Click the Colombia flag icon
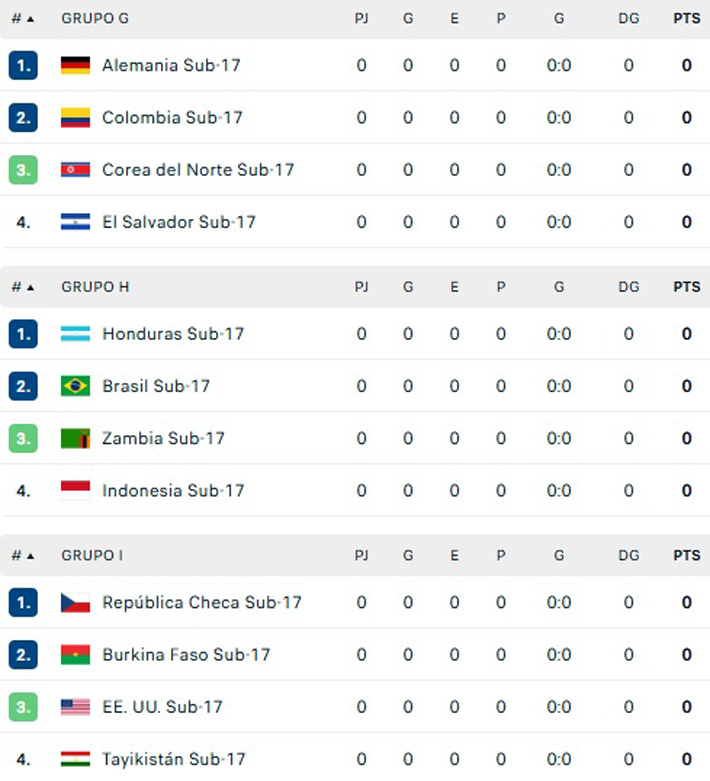The image size is (710, 781). pyautogui.click(x=75, y=118)
